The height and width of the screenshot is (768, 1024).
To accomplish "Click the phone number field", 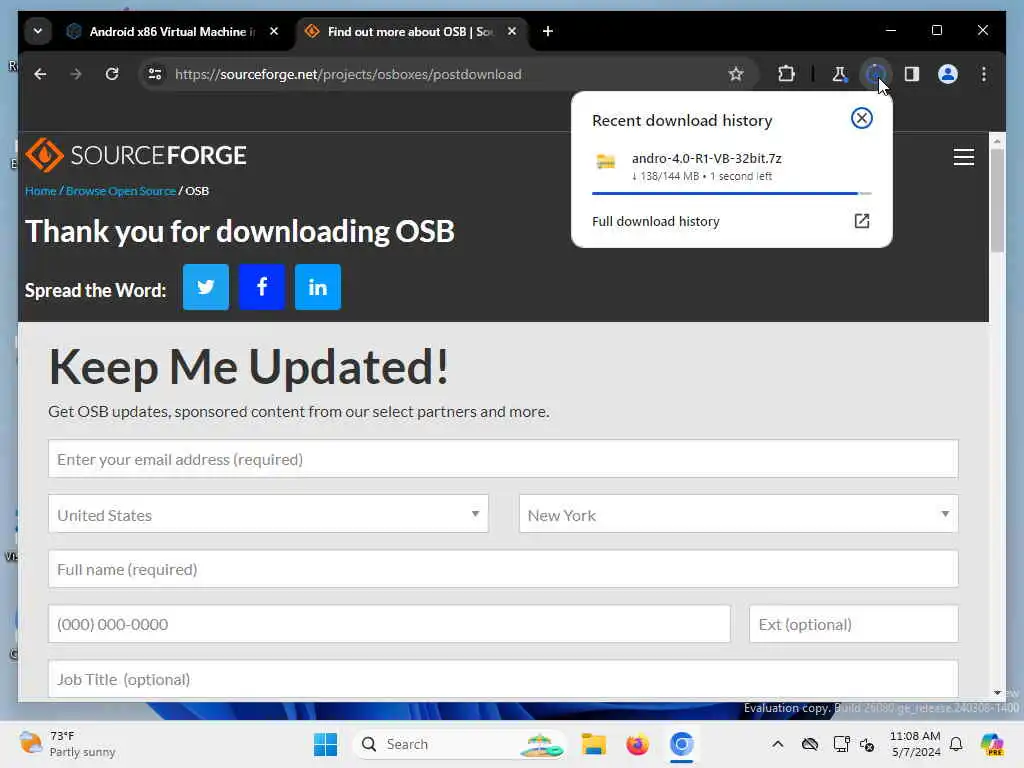I will pos(389,624).
